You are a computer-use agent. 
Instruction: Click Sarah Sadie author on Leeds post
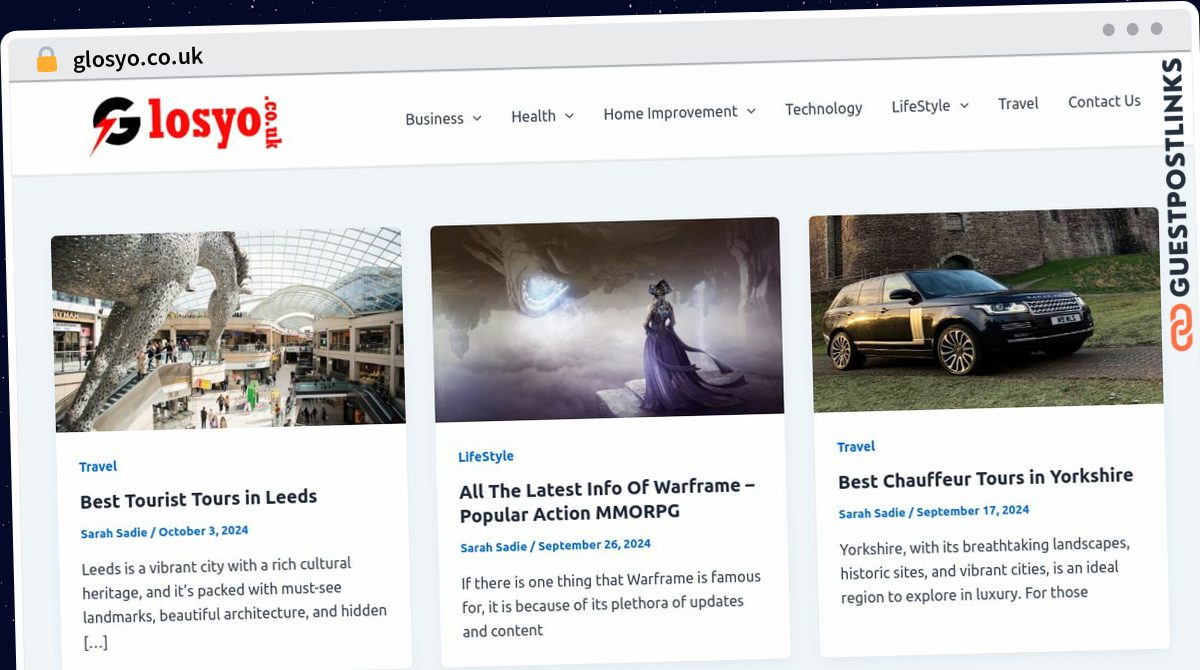click(114, 533)
